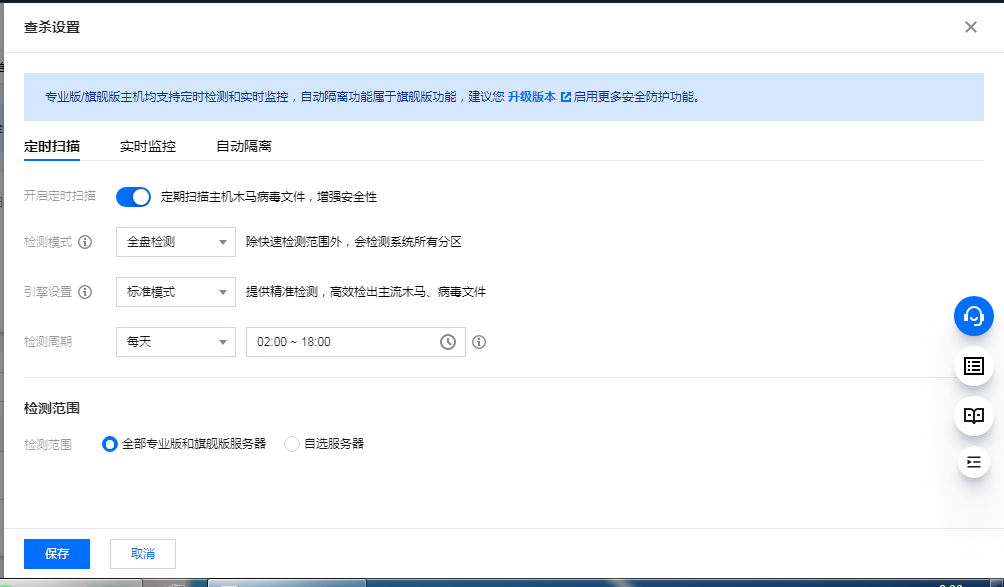This screenshot has height=587, width=1004.
Task: Click the 检测范围 section heading
Action: pyautogui.click(x=52, y=408)
